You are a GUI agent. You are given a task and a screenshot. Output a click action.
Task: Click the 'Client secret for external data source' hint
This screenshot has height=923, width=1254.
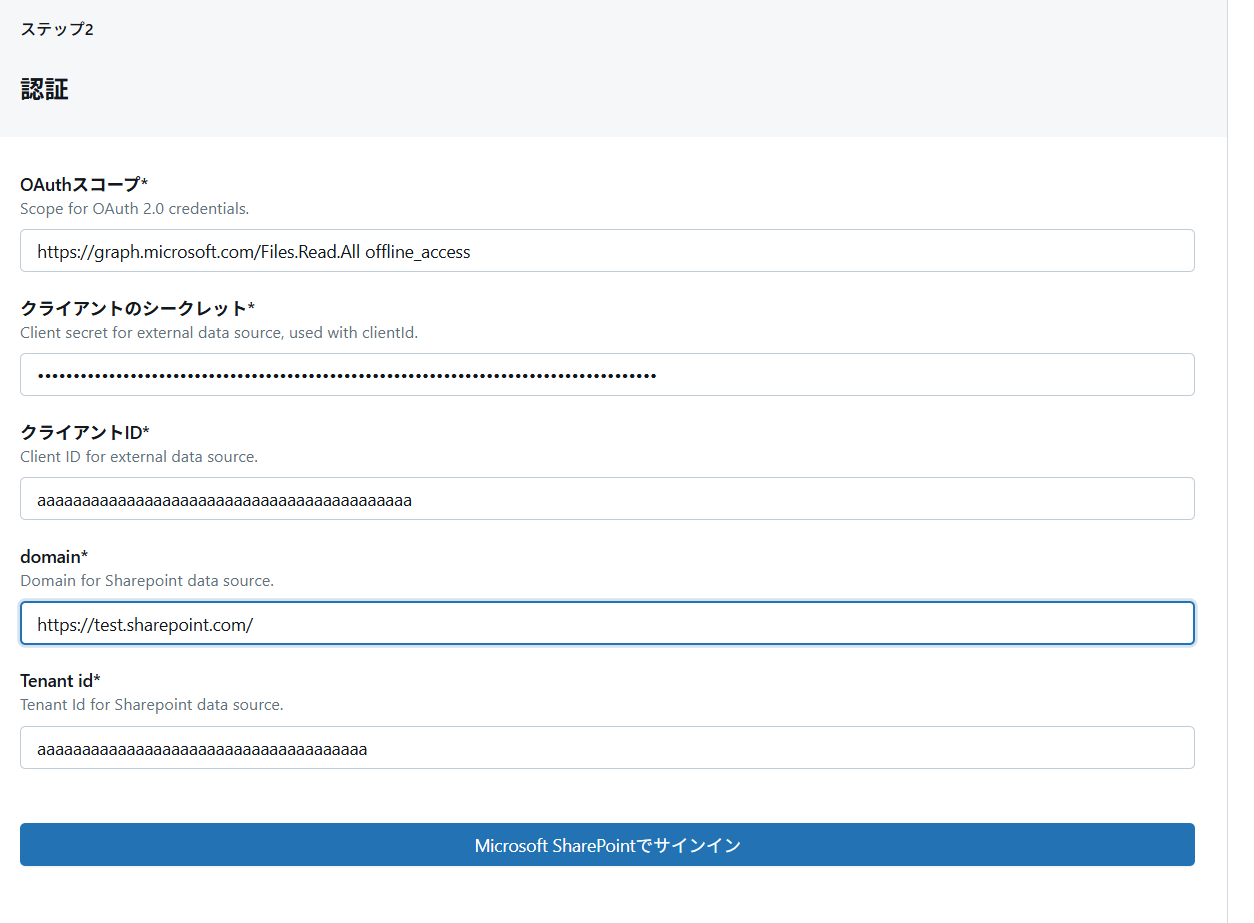219,333
